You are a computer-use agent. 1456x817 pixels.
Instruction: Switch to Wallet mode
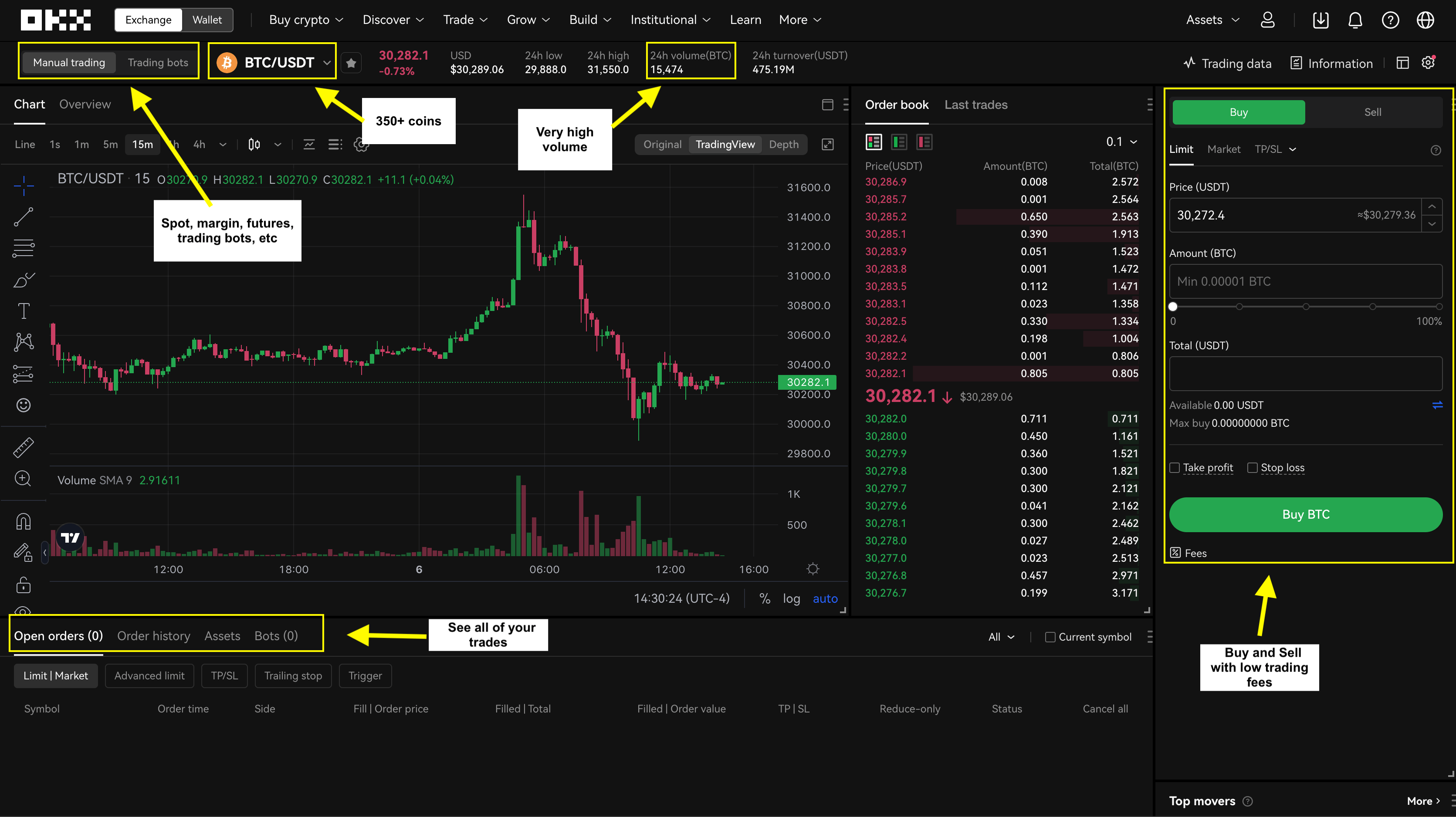(x=207, y=20)
